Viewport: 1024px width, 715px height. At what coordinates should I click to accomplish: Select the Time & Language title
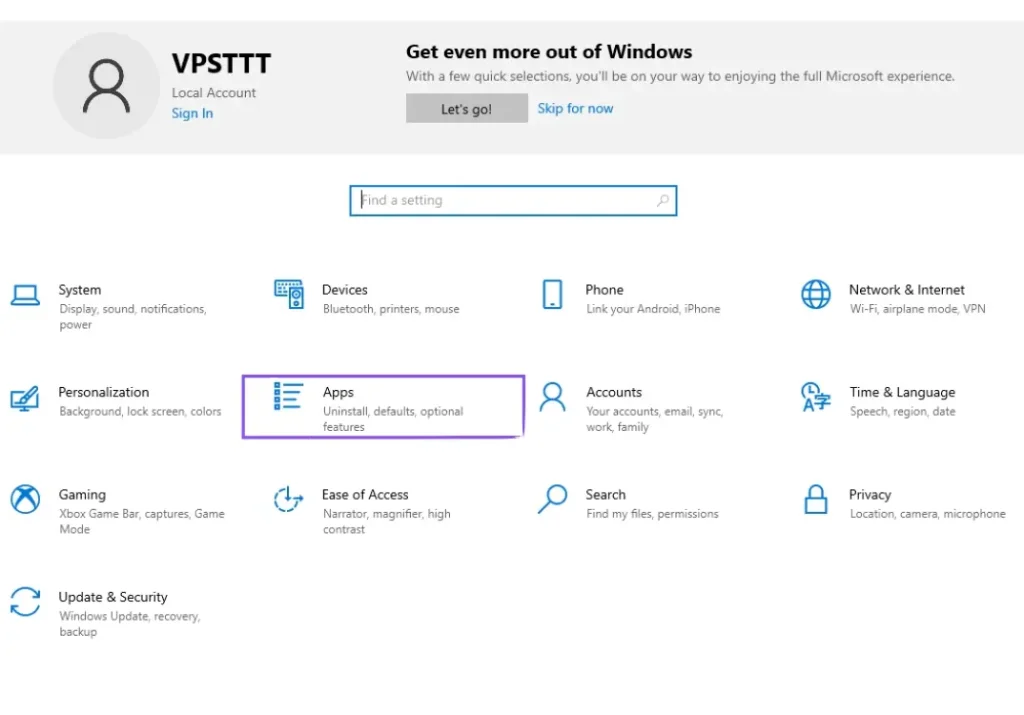(902, 392)
